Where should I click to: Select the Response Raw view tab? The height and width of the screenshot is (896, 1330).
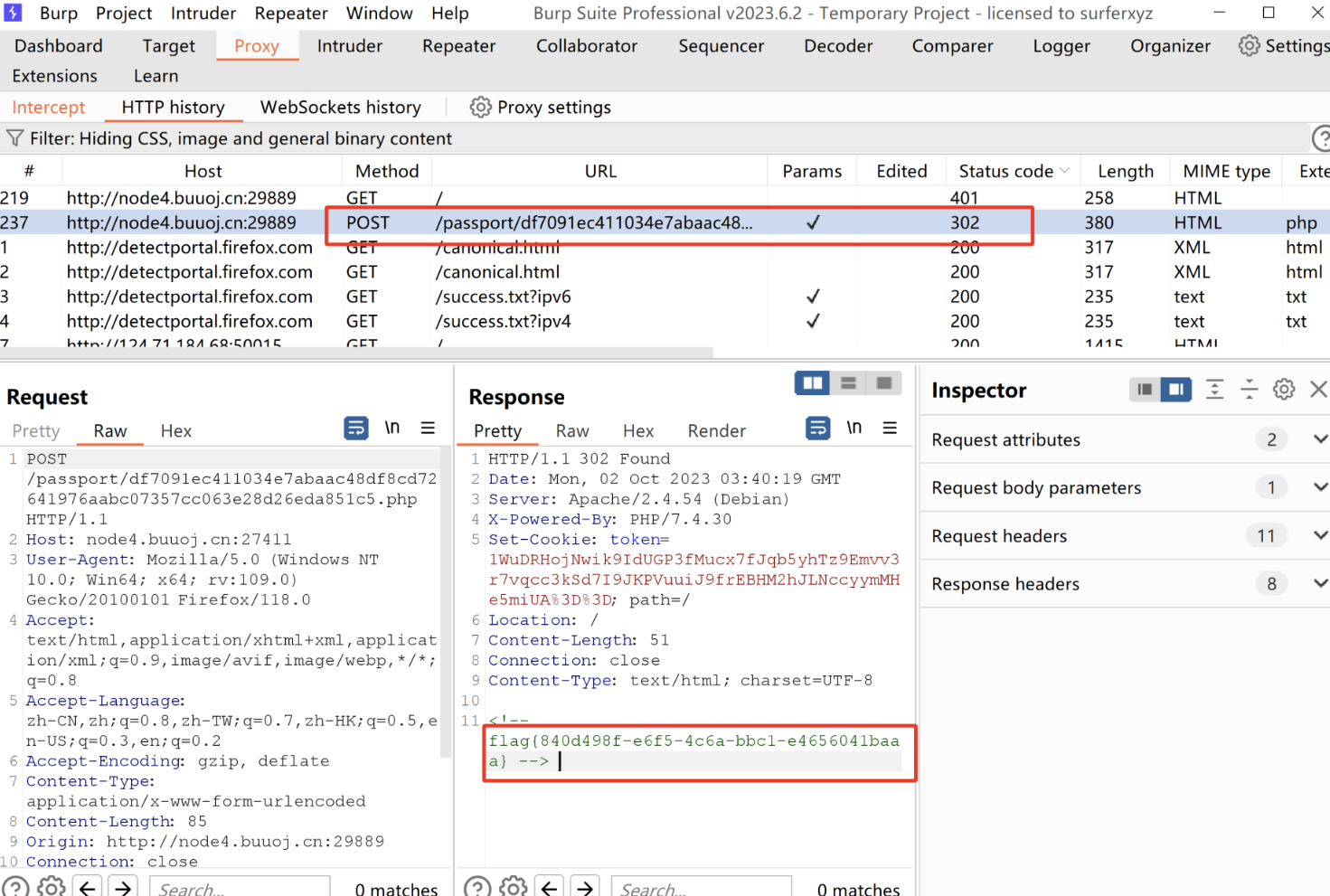(x=572, y=430)
